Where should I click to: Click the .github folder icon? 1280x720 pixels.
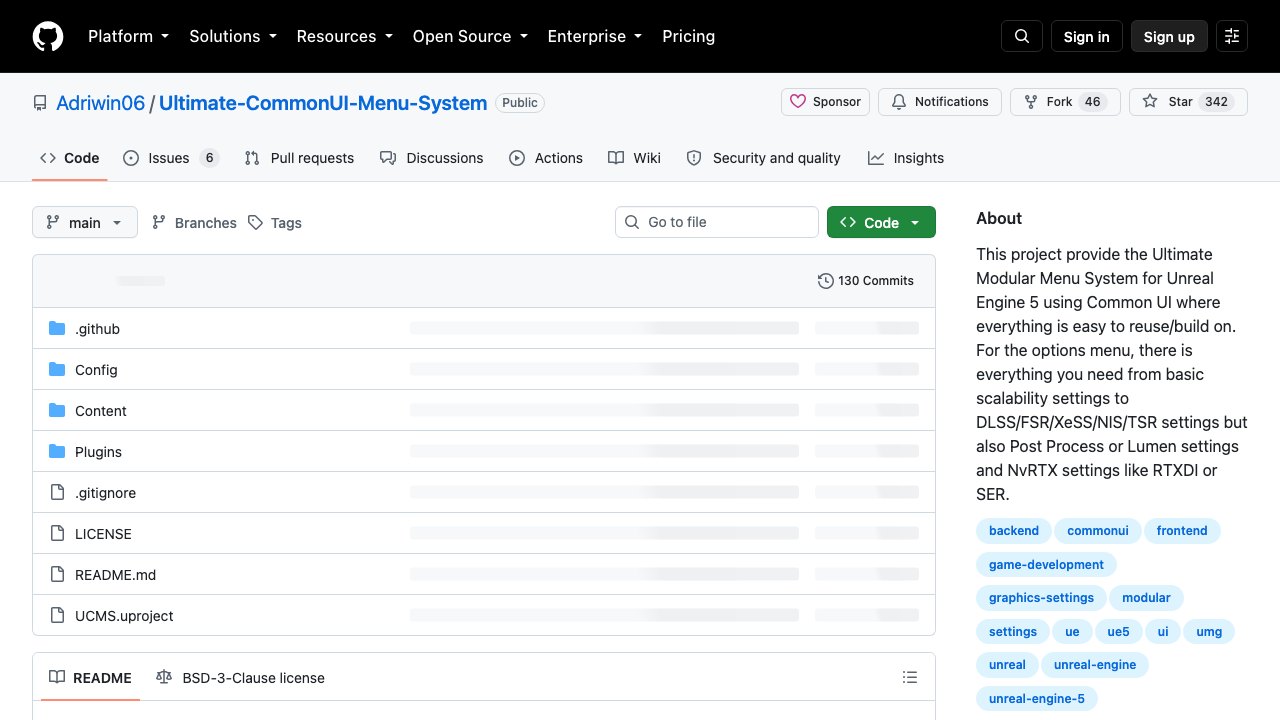coord(57,329)
